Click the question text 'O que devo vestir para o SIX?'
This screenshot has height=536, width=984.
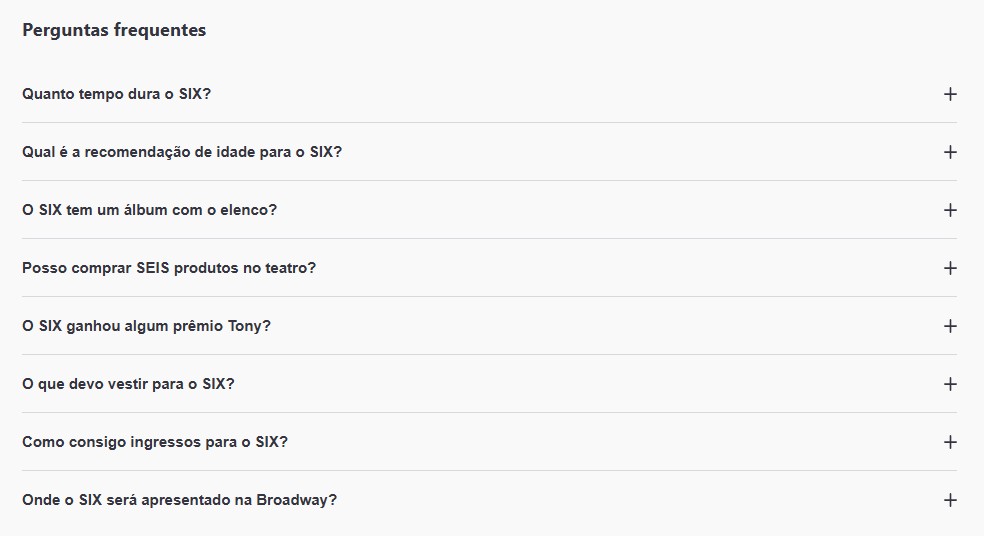coord(128,384)
